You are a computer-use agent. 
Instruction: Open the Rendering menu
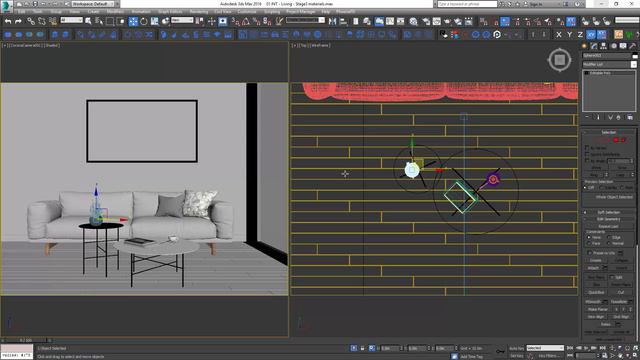[199, 12]
